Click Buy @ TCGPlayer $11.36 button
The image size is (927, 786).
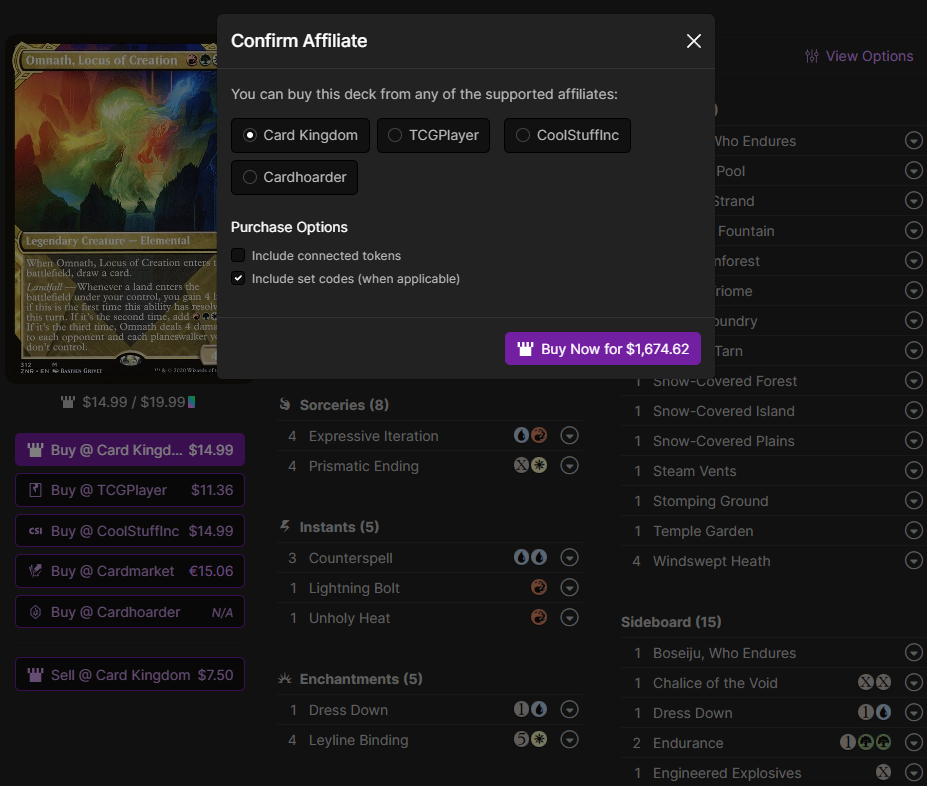[130, 490]
